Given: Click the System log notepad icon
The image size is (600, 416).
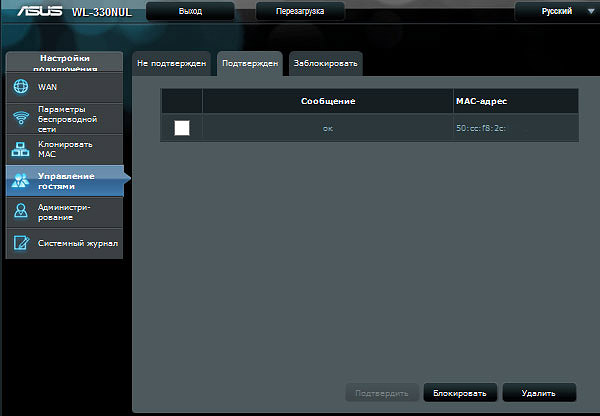Looking at the screenshot, I should [x=21, y=243].
